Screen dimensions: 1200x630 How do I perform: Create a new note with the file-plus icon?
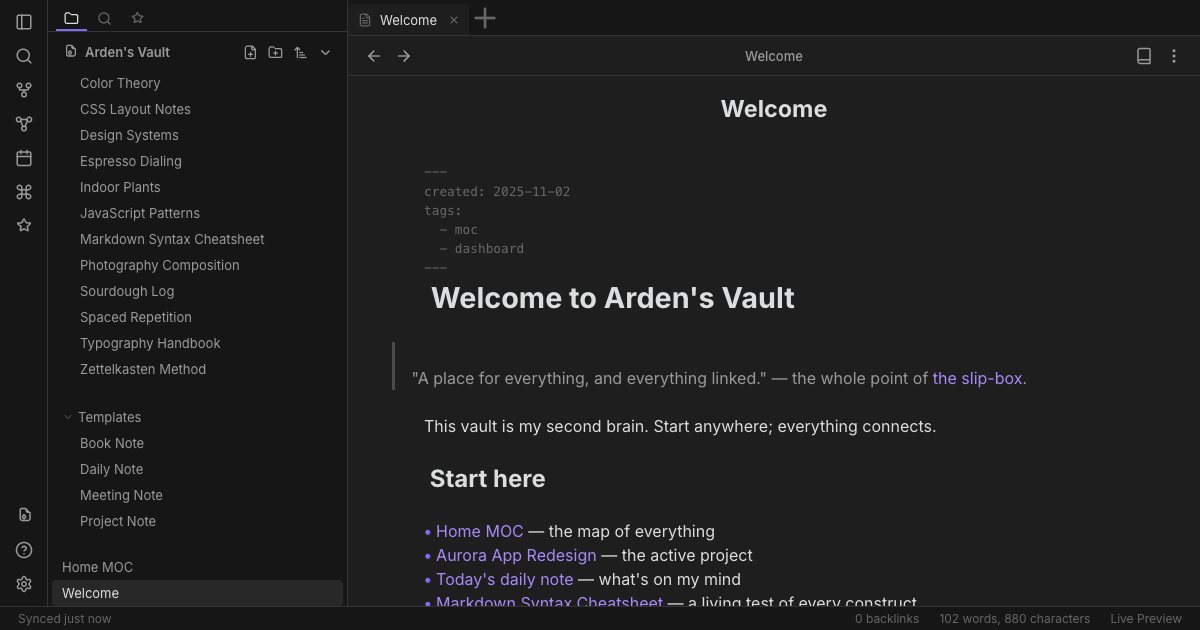(250, 52)
